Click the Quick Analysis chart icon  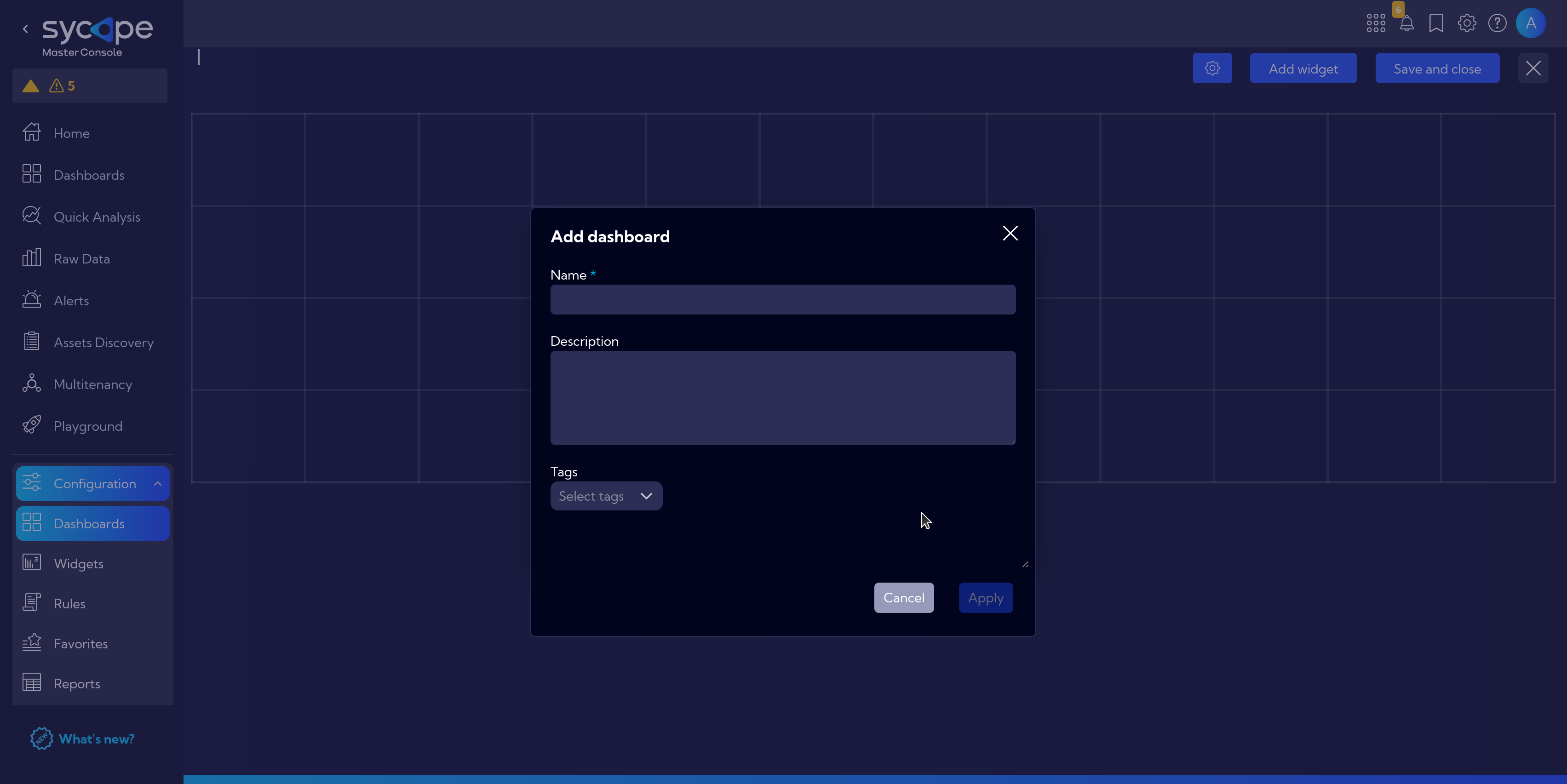[32, 215]
